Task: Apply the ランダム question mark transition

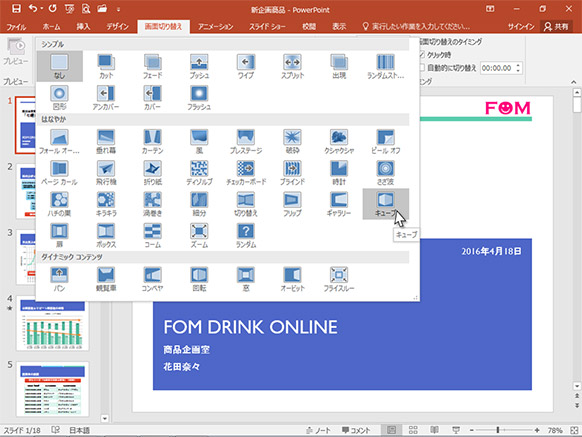Action: (246, 235)
